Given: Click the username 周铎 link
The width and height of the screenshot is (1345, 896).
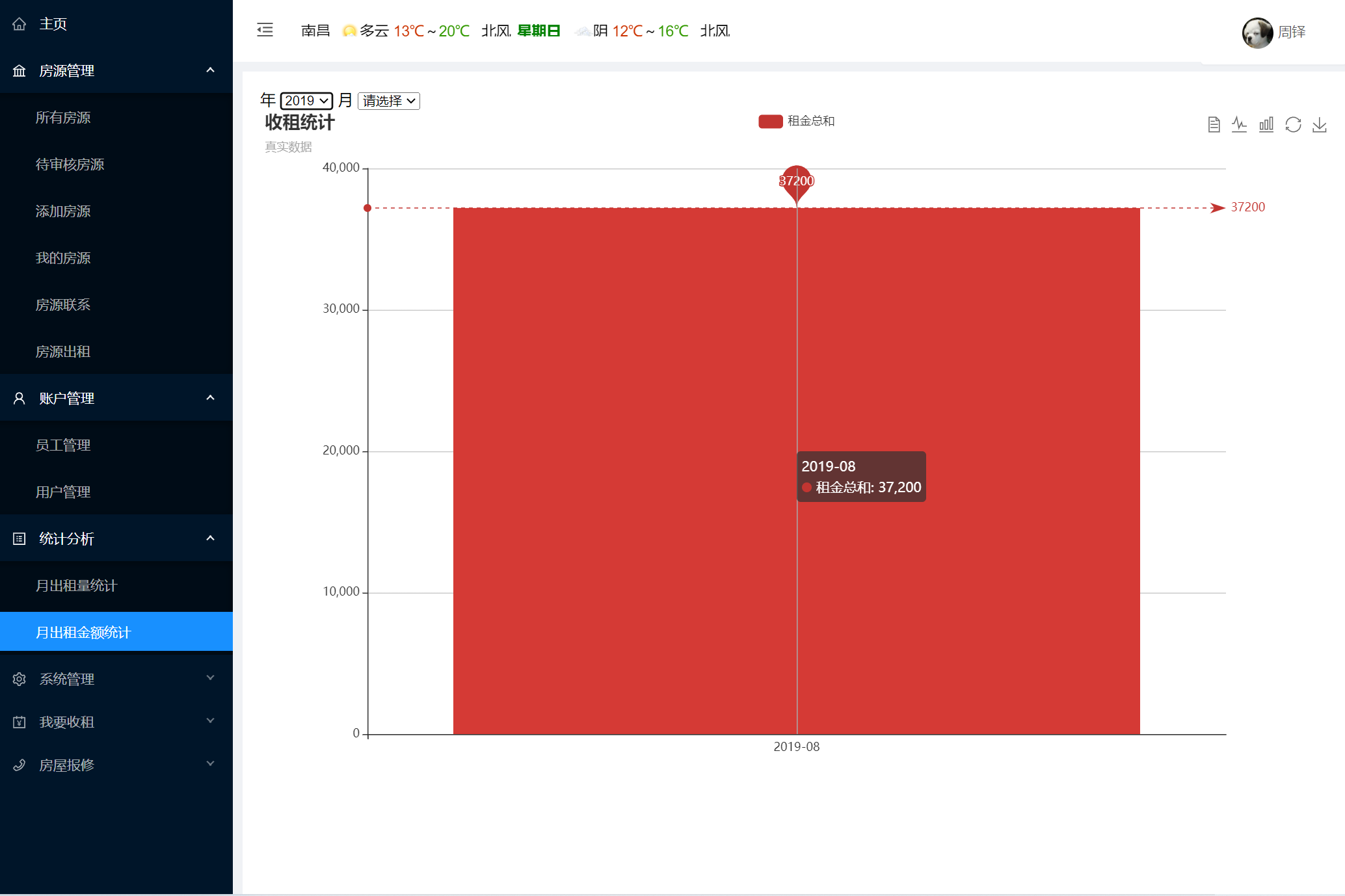Looking at the screenshot, I should point(1292,32).
